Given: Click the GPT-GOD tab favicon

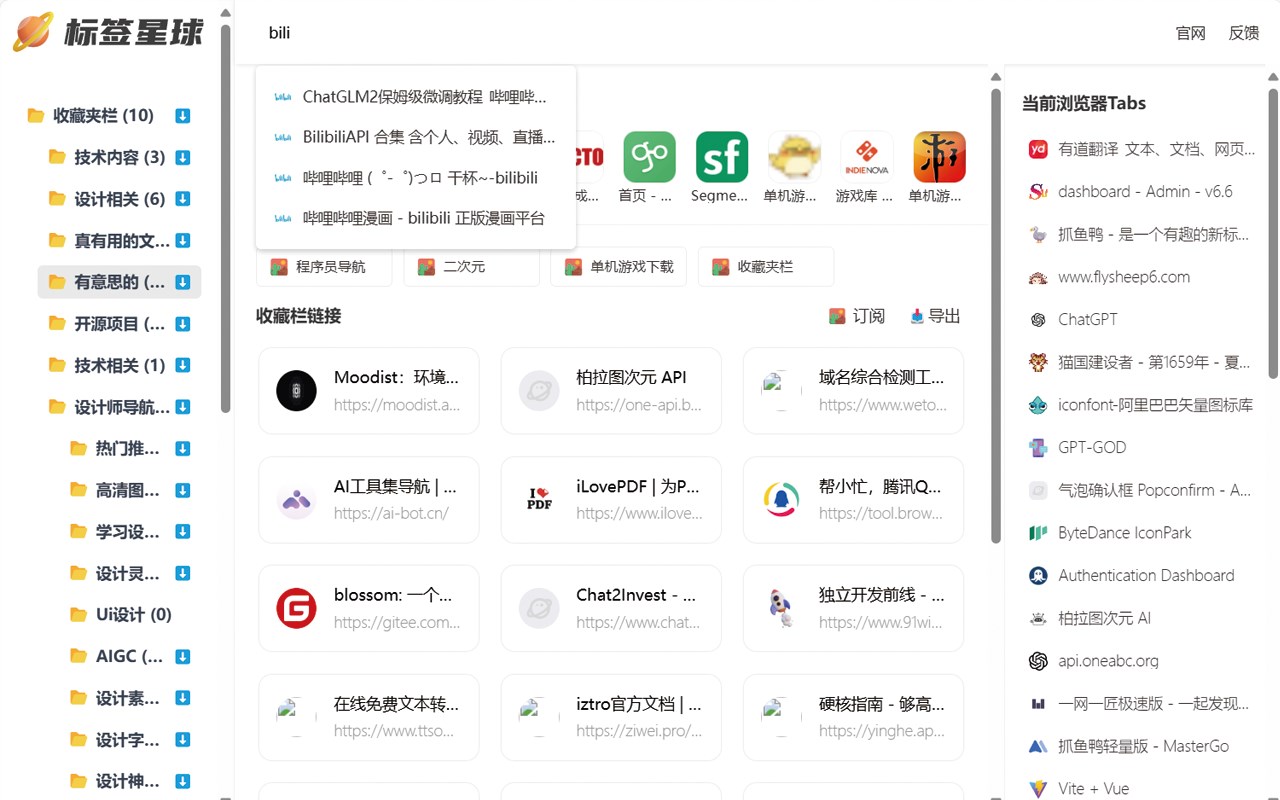Looking at the screenshot, I should coord(1038,448).
